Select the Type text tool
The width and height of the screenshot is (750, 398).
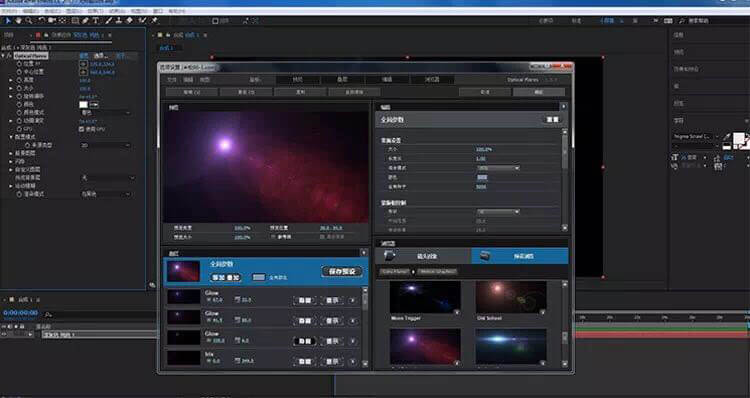95,21
